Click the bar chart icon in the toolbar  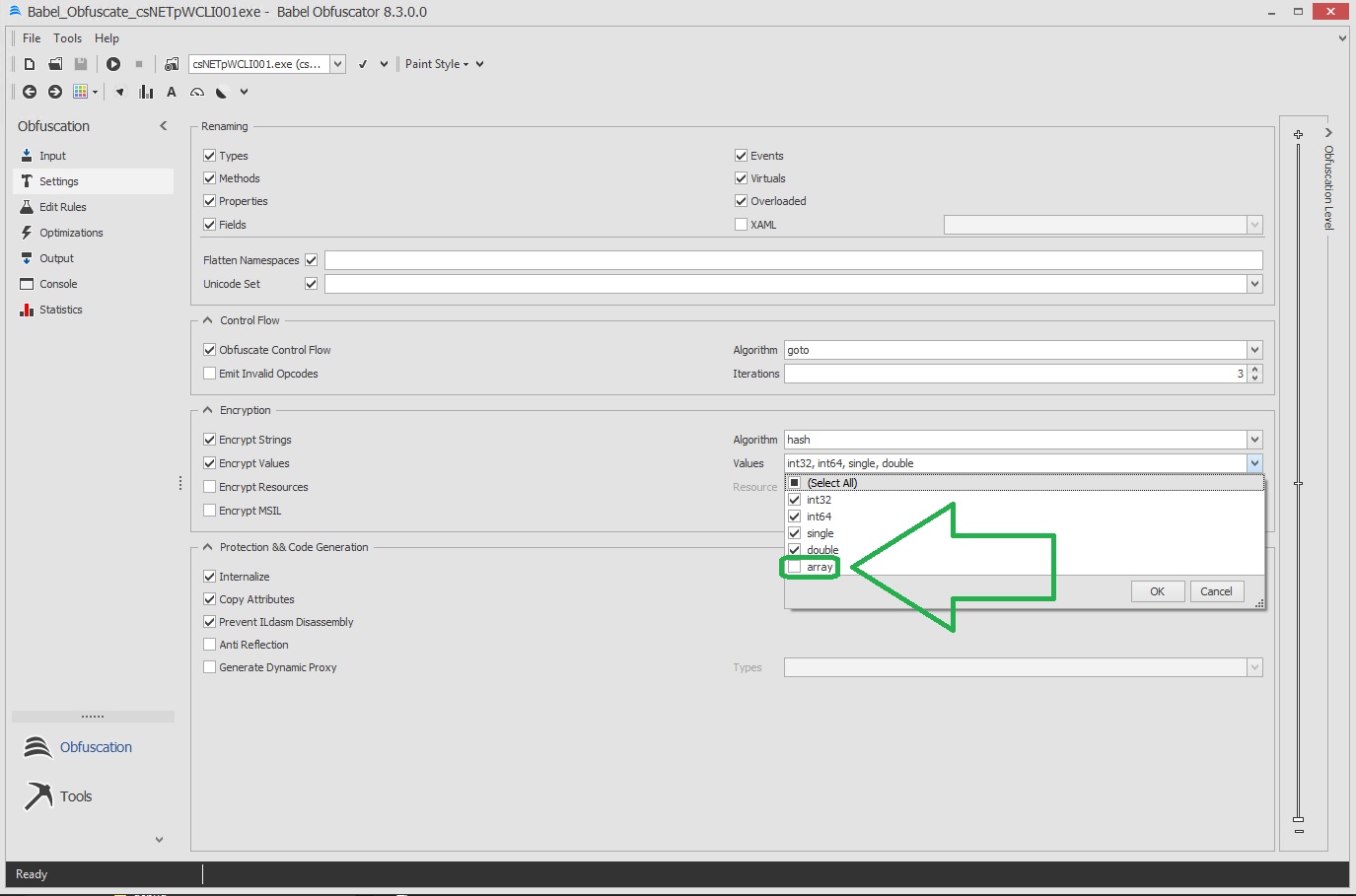(146, 92)
